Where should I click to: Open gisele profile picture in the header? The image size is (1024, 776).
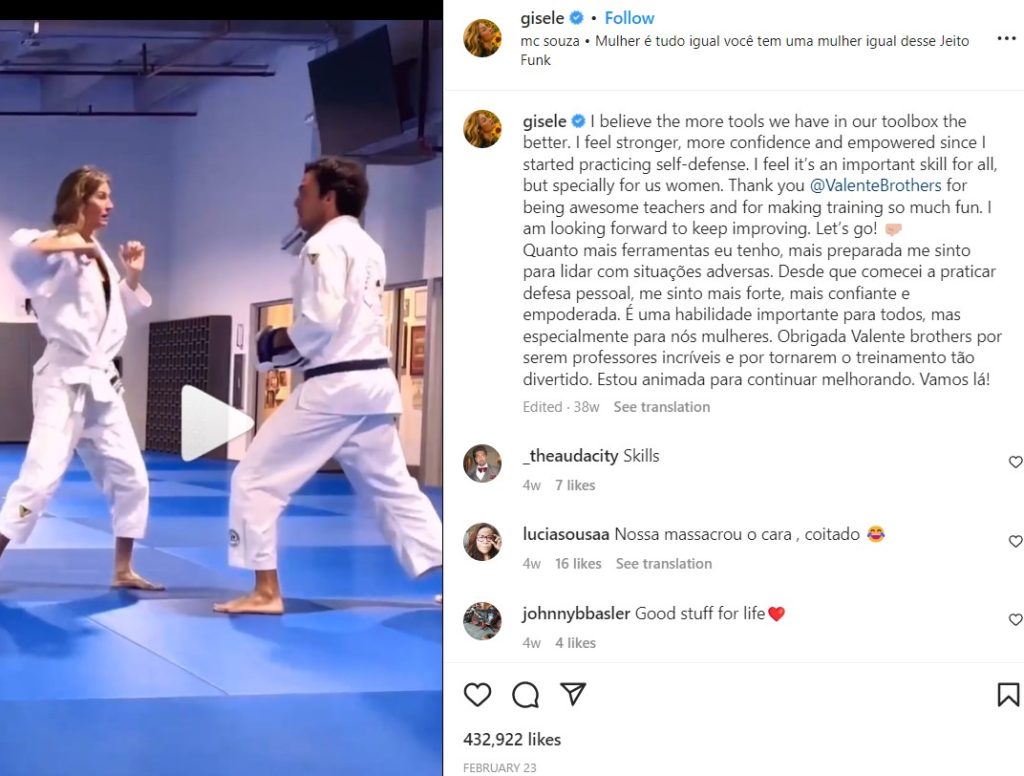click(483, 38)
